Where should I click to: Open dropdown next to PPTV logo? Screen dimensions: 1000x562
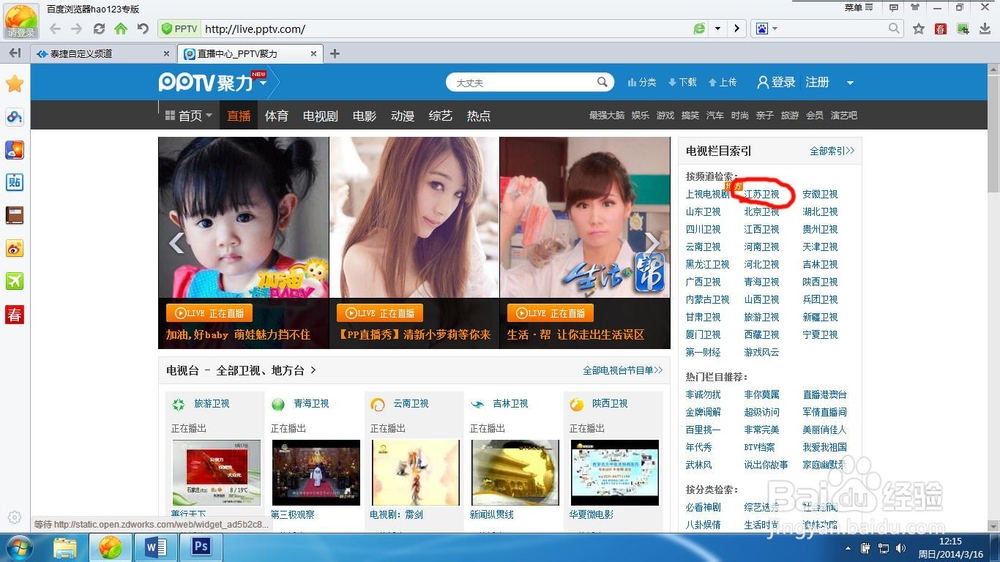coord(263,82)
